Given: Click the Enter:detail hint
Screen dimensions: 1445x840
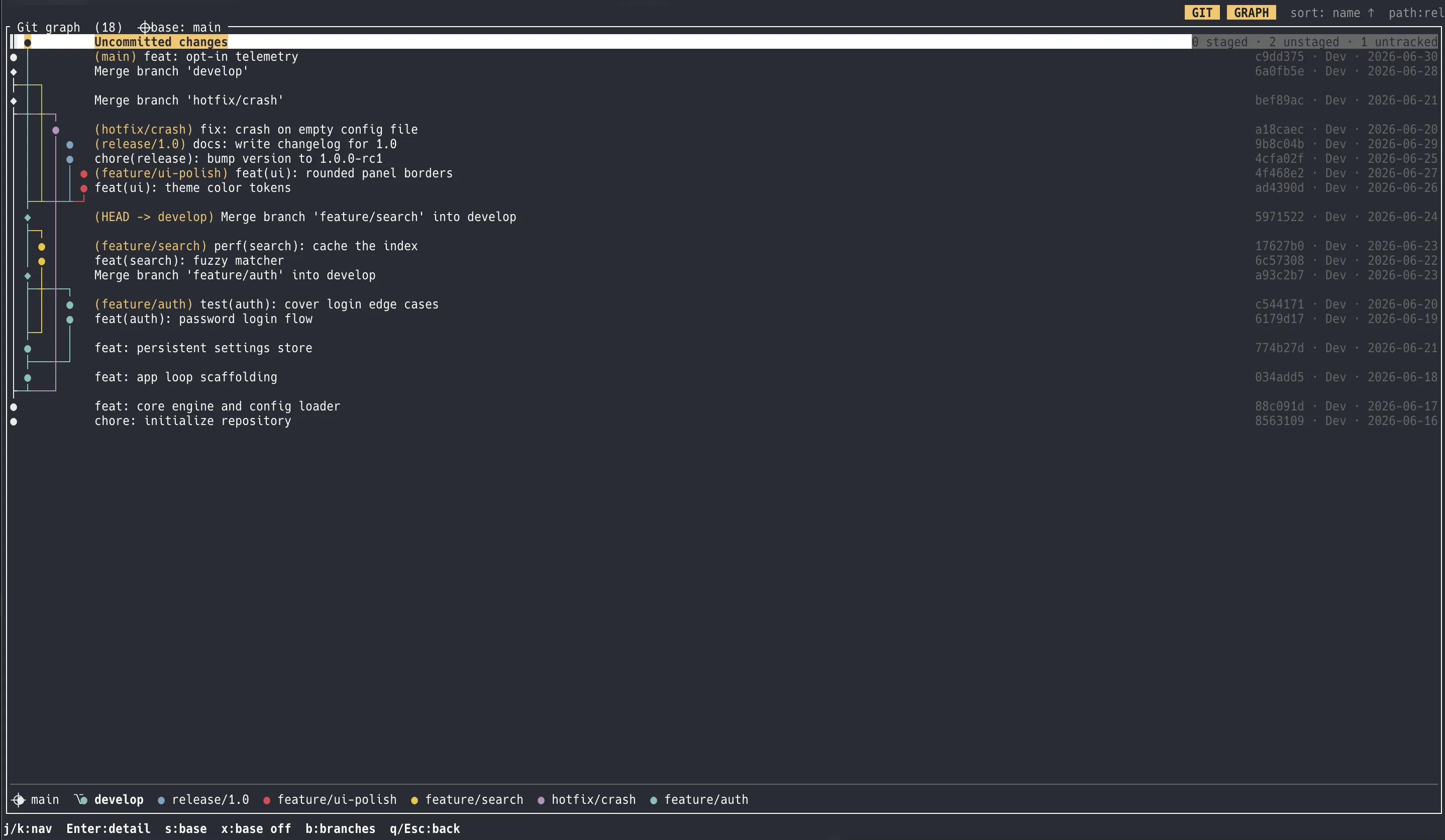Looking at the screenshot, I should coord(109,829).
